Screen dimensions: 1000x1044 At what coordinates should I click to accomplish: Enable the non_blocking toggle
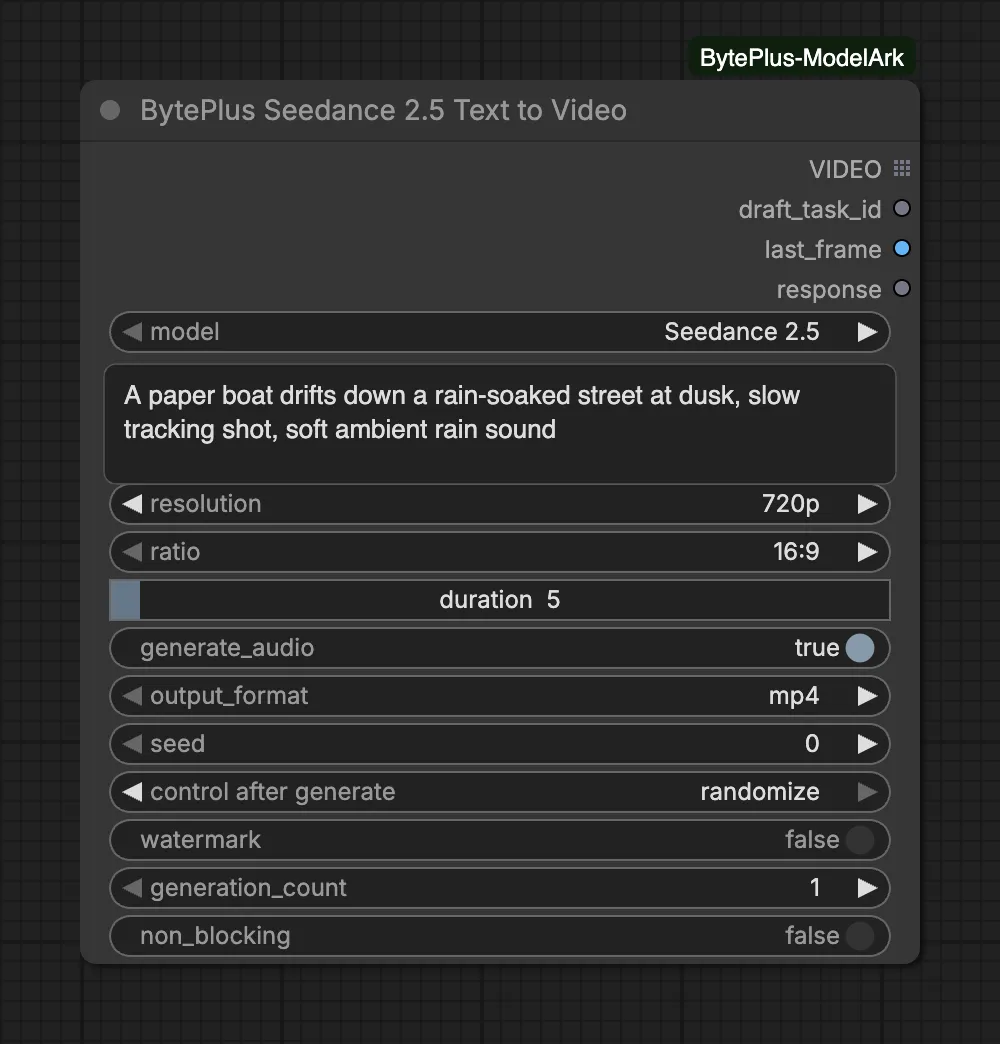click(x=860, y=935)
